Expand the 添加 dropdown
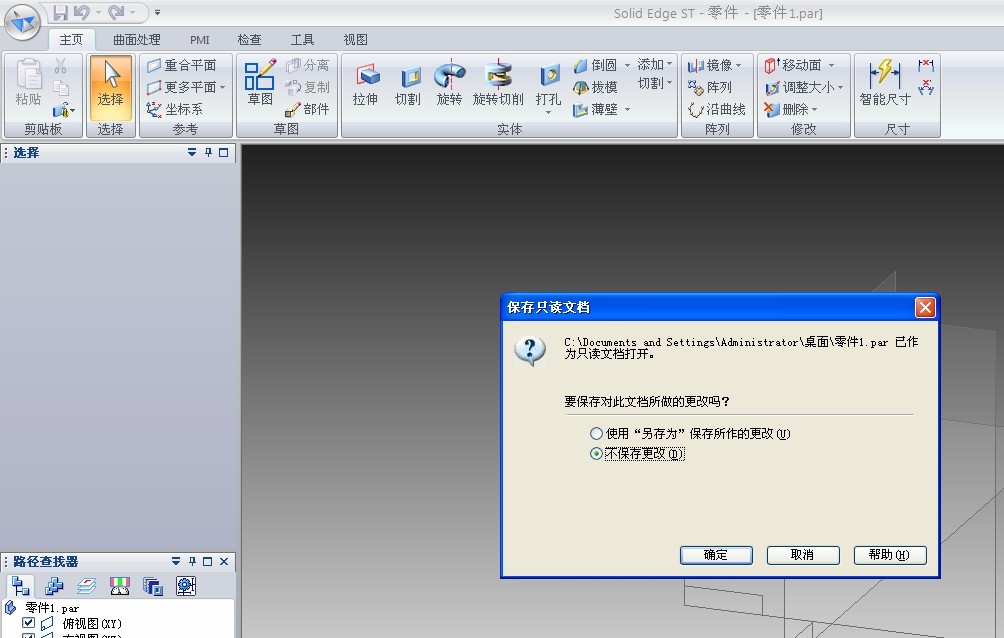This screenshot has width=1004, height=638. pyautogui.click(x=654, y=64)
